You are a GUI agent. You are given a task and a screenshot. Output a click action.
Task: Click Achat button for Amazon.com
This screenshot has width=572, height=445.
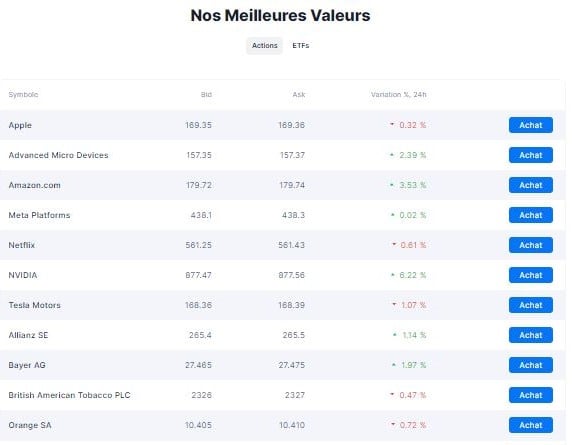coord(531,185)
